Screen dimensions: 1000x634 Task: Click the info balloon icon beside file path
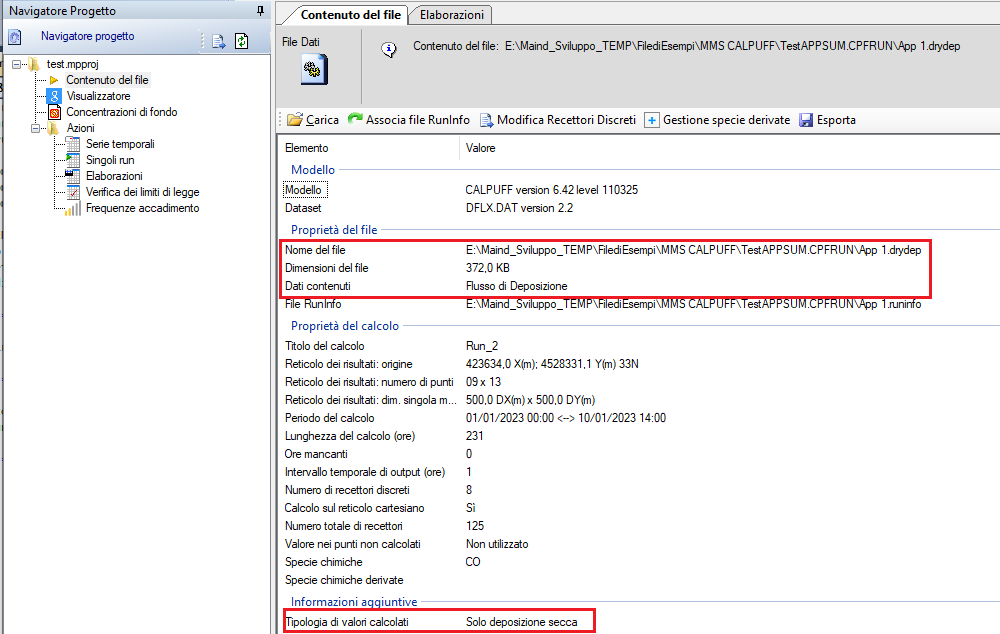(390, 48)
